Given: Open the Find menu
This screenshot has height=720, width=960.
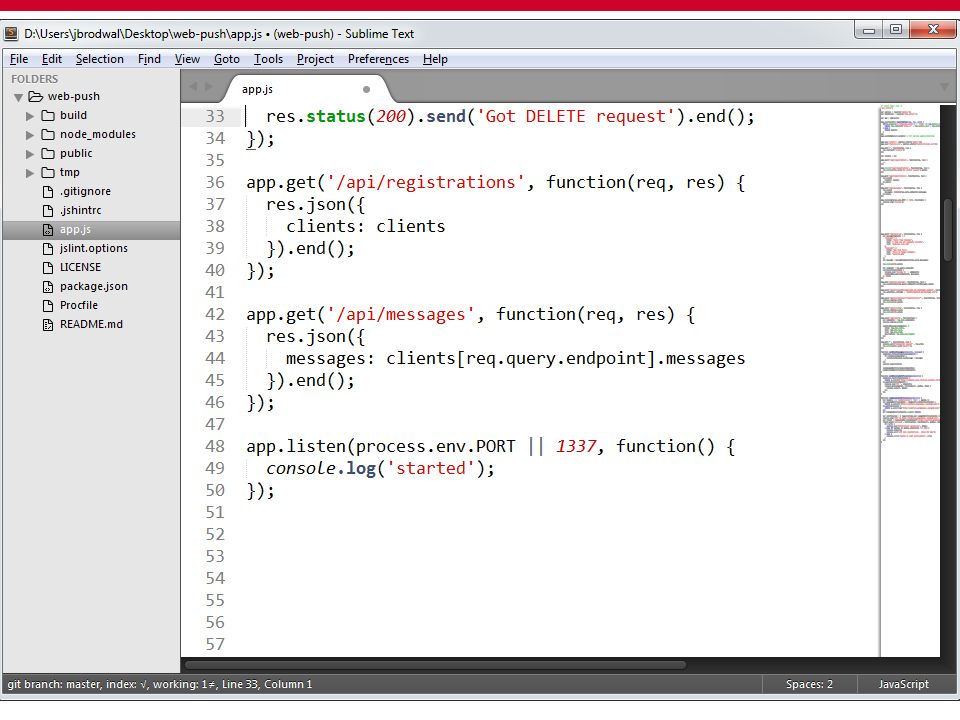Looking at the screenshot, I should [x=149, y=59].
